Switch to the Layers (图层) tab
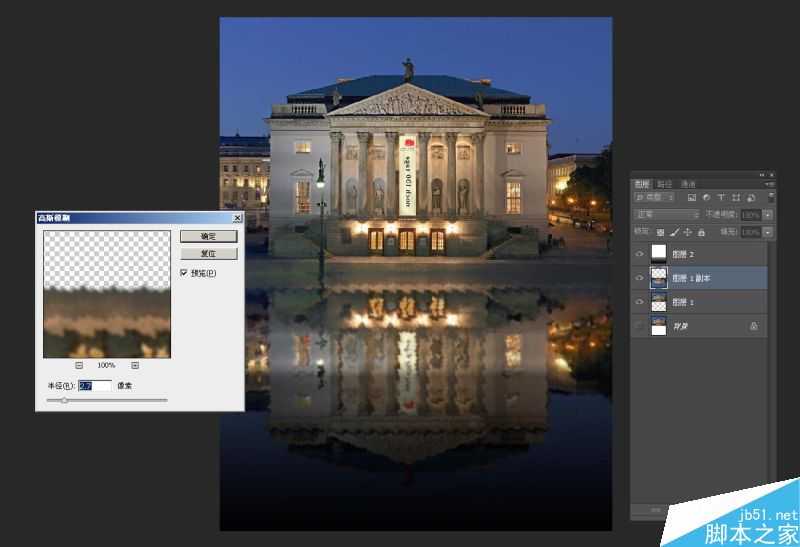The image size is (800, 547). (642, 184)
